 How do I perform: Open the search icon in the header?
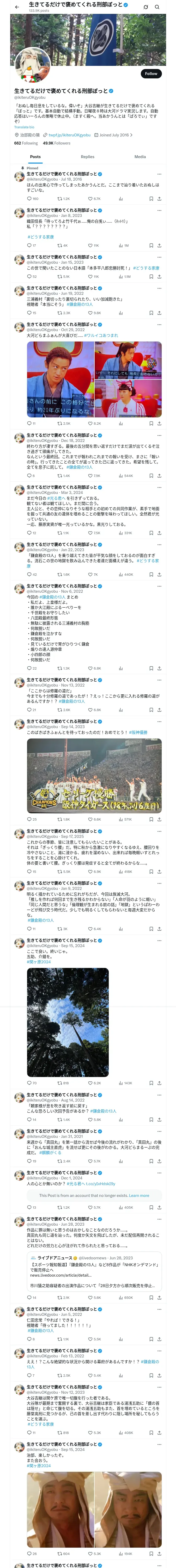157,7
